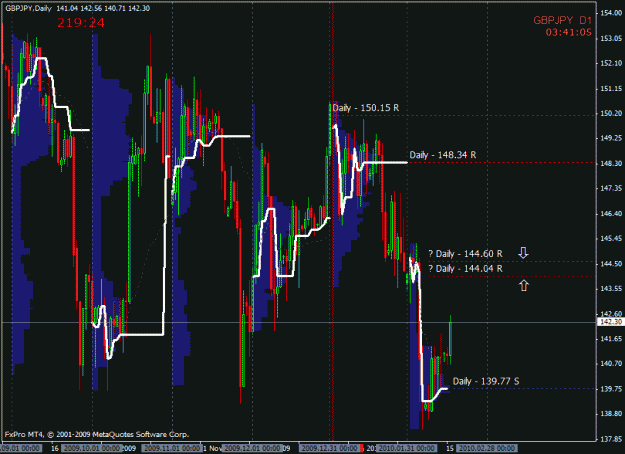The height and width of the screenshot is (454, 625).
Task: Click the 2009.10.01 00:00 date marker
Action: tap(92, 448)
